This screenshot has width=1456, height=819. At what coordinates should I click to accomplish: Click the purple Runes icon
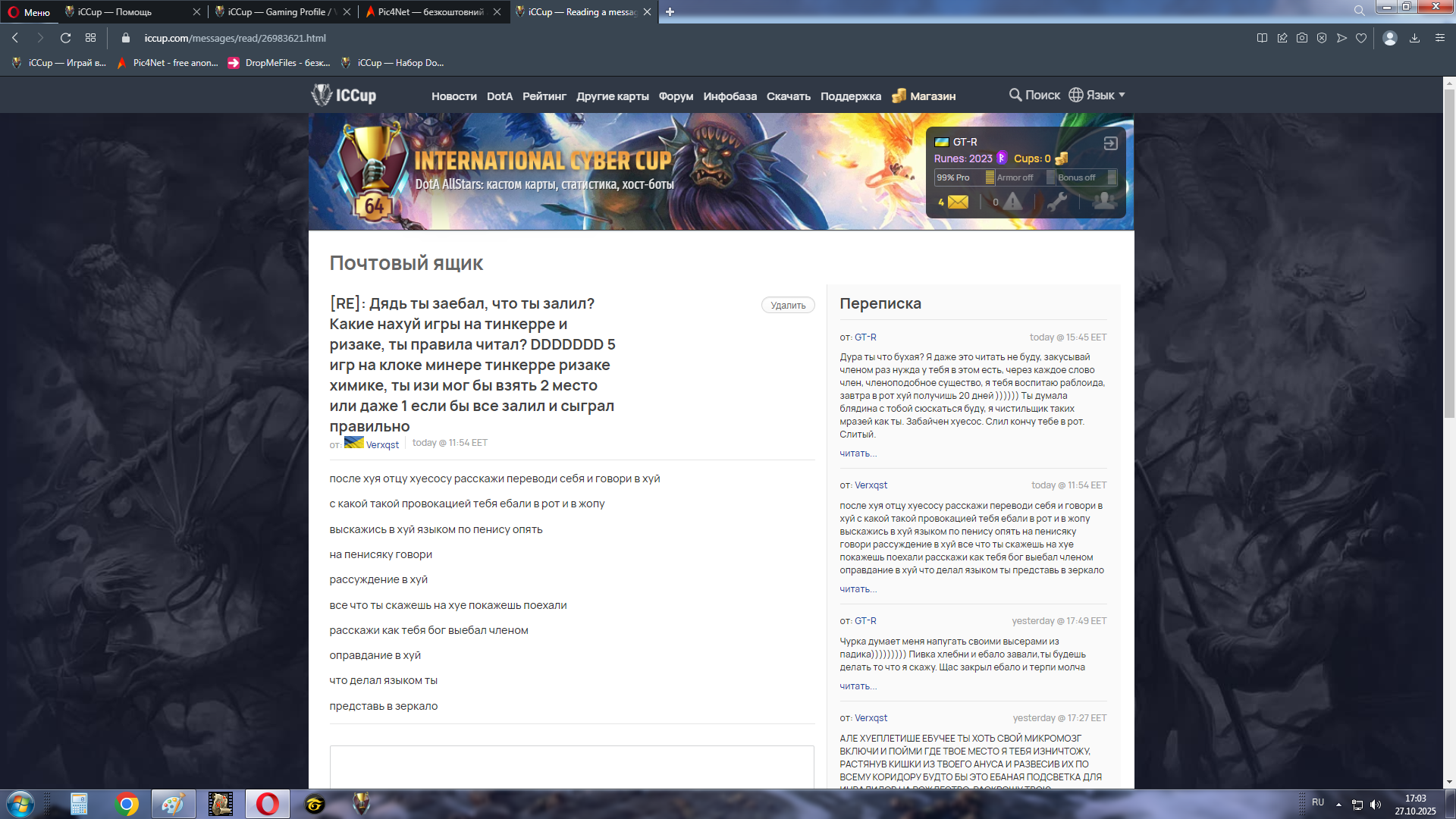pos(1002,158)
